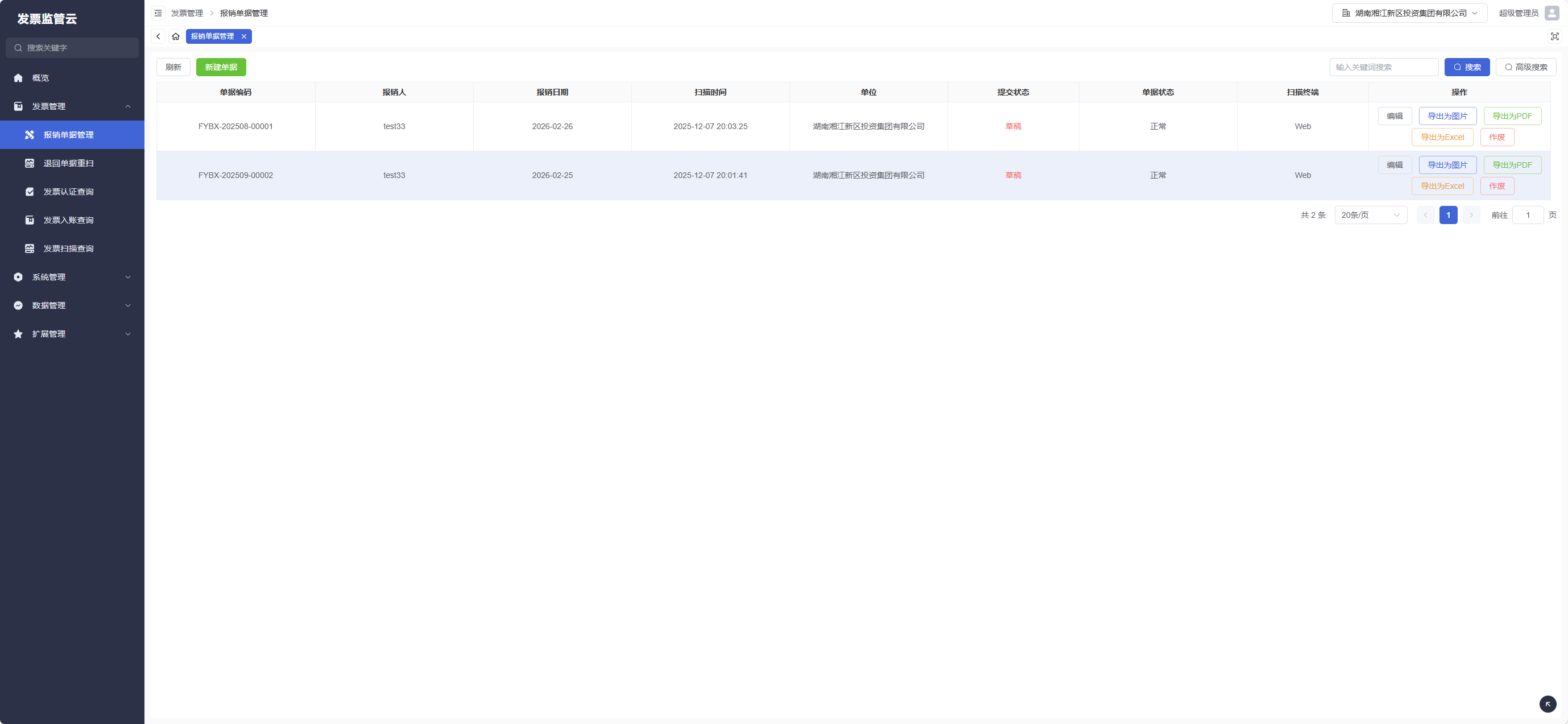Expand the 数据管理 menu chevron
The image size is (1568, 724).
(128, 305)
